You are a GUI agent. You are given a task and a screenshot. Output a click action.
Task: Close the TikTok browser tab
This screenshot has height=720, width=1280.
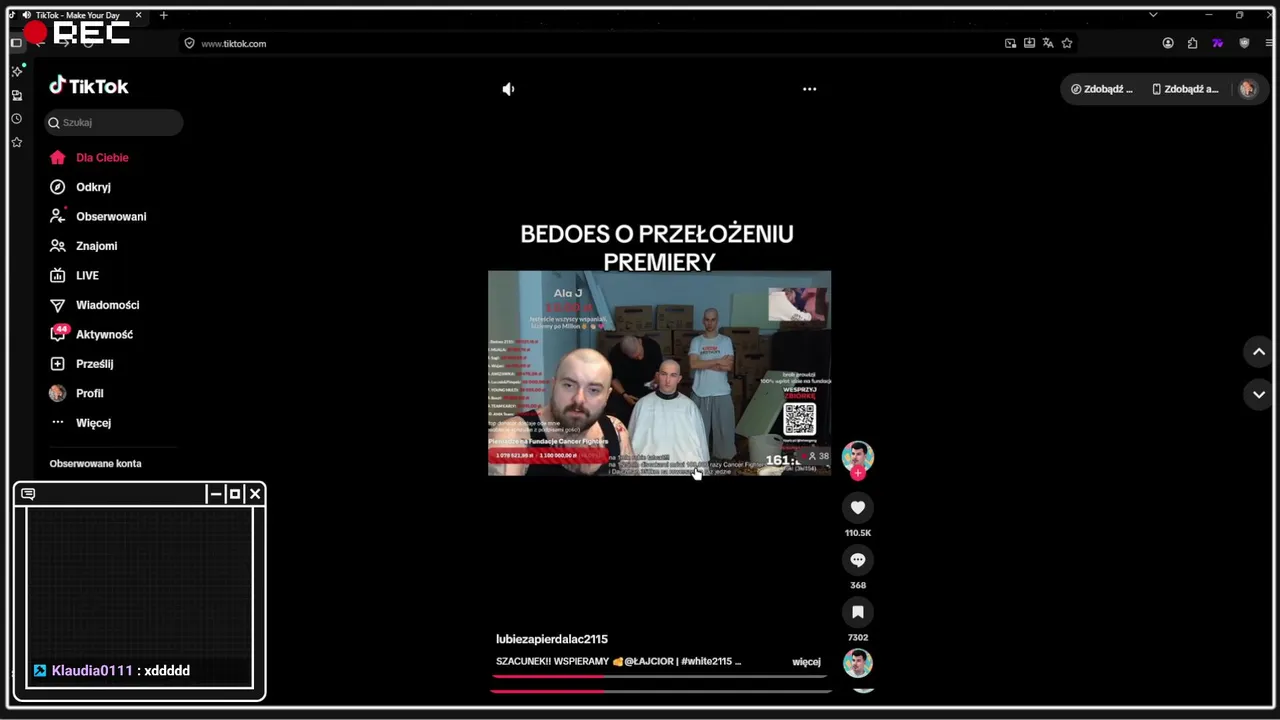[x=139, y=15]
